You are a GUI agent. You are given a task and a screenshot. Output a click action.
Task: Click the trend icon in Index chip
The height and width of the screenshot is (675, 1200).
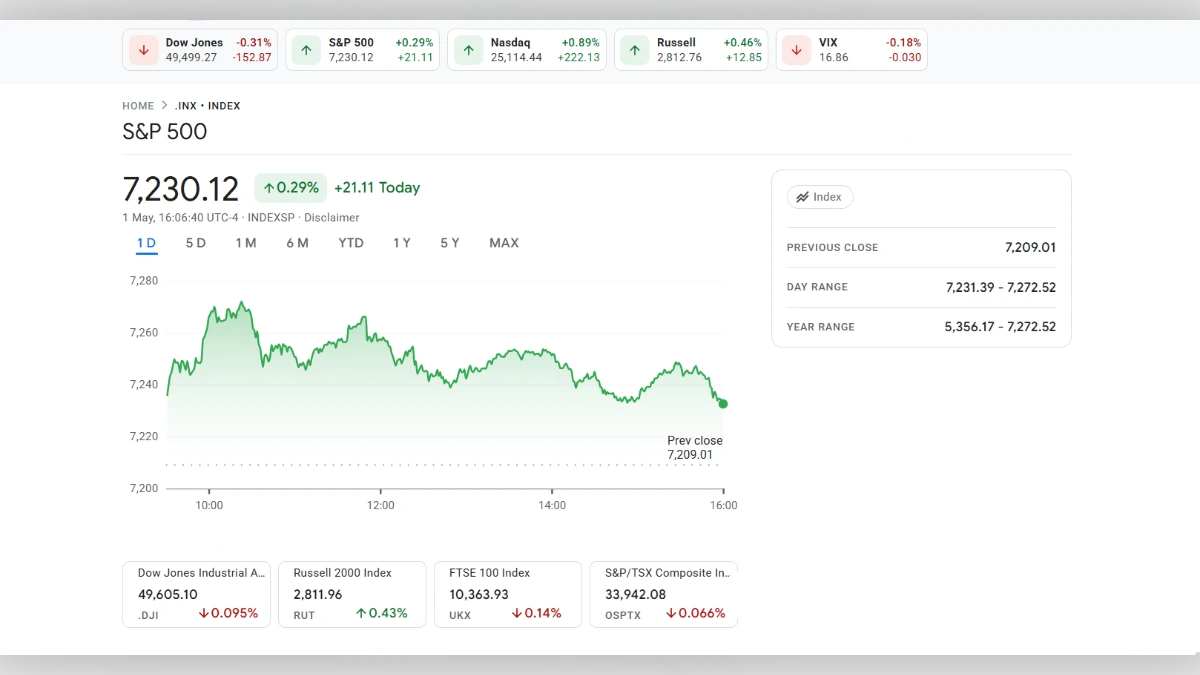[x=802, y=197]
